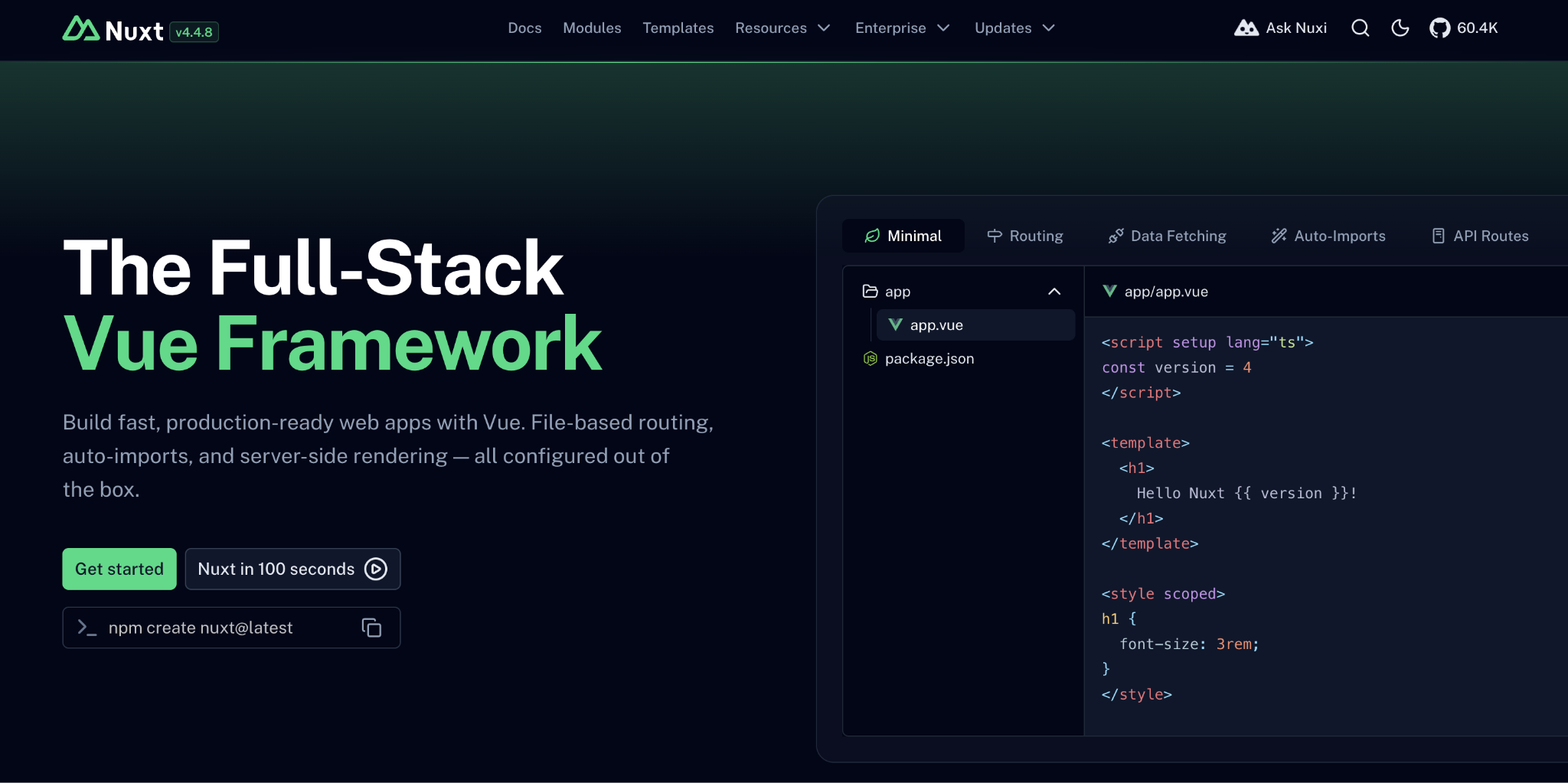The height and width of the screenshot is (783, 1568).
Task: Click the '<script setup lang="ts">' line
Action: pyautogui.click(x=1207, y=342)
